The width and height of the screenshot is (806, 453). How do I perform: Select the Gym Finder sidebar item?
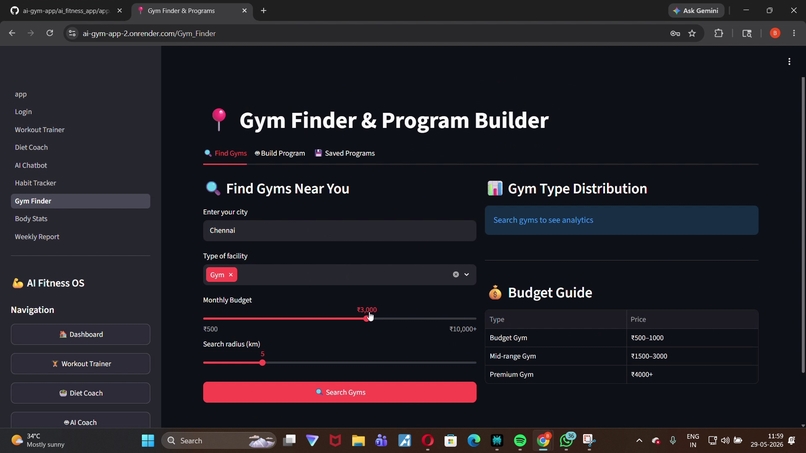tap(80, 201)
